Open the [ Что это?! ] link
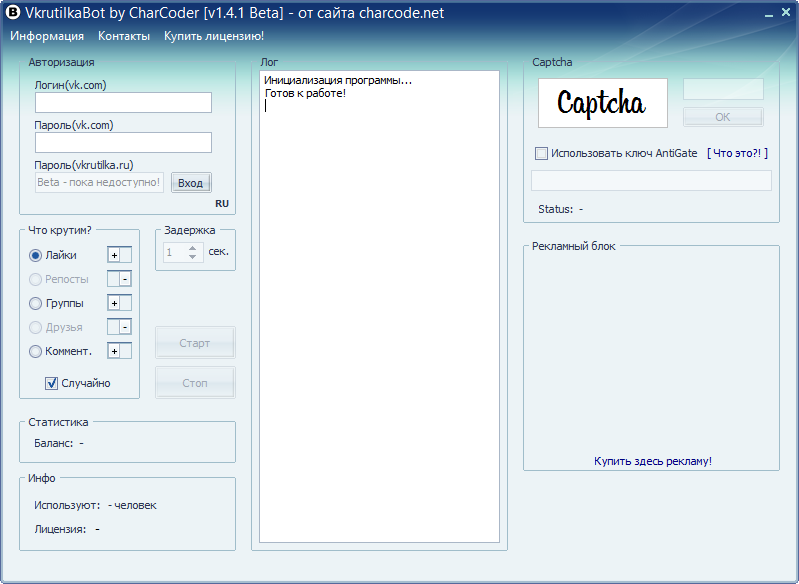This screenshot has width=799, height=584. click(737, 153)
